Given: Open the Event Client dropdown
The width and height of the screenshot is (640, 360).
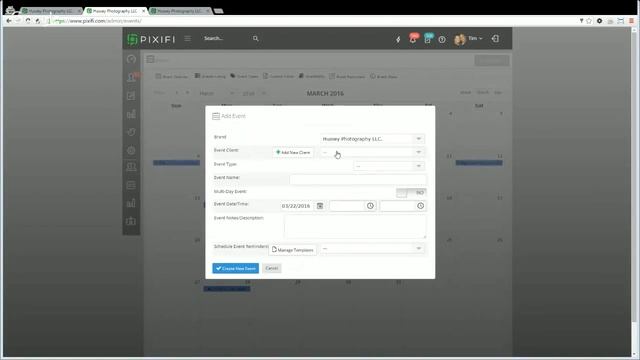Looking at the screenshot, I should point(372,152).
